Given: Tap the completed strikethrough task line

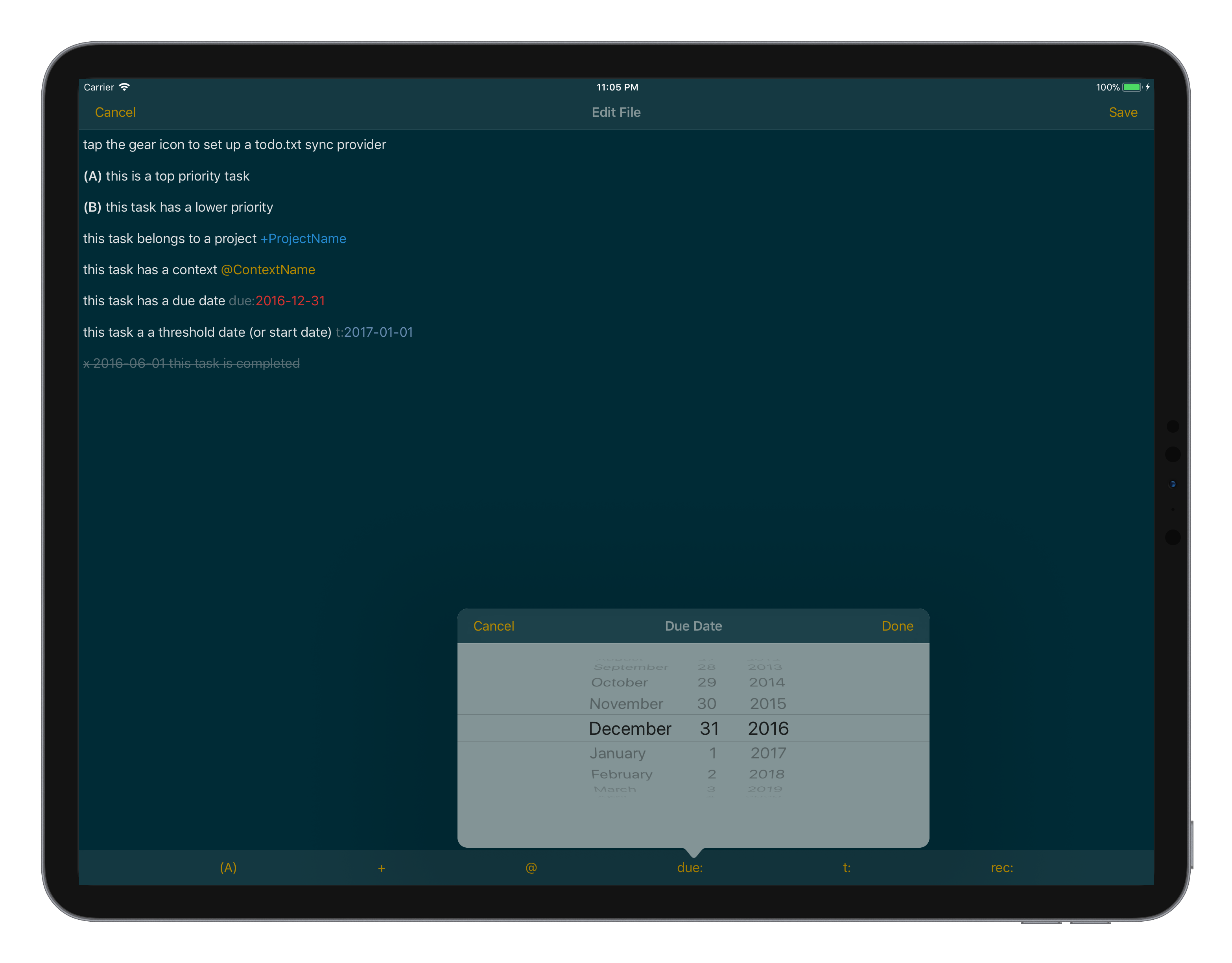Looking at the screenshot, I should [x=191, y=363].
